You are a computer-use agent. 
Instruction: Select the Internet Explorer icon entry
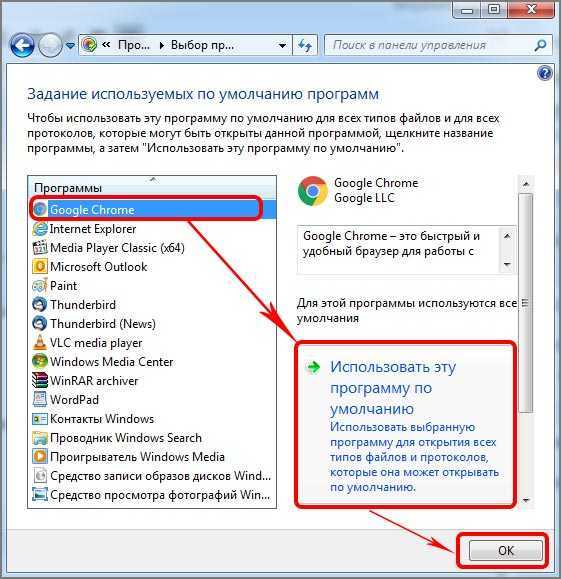click(x=40, y=229)
